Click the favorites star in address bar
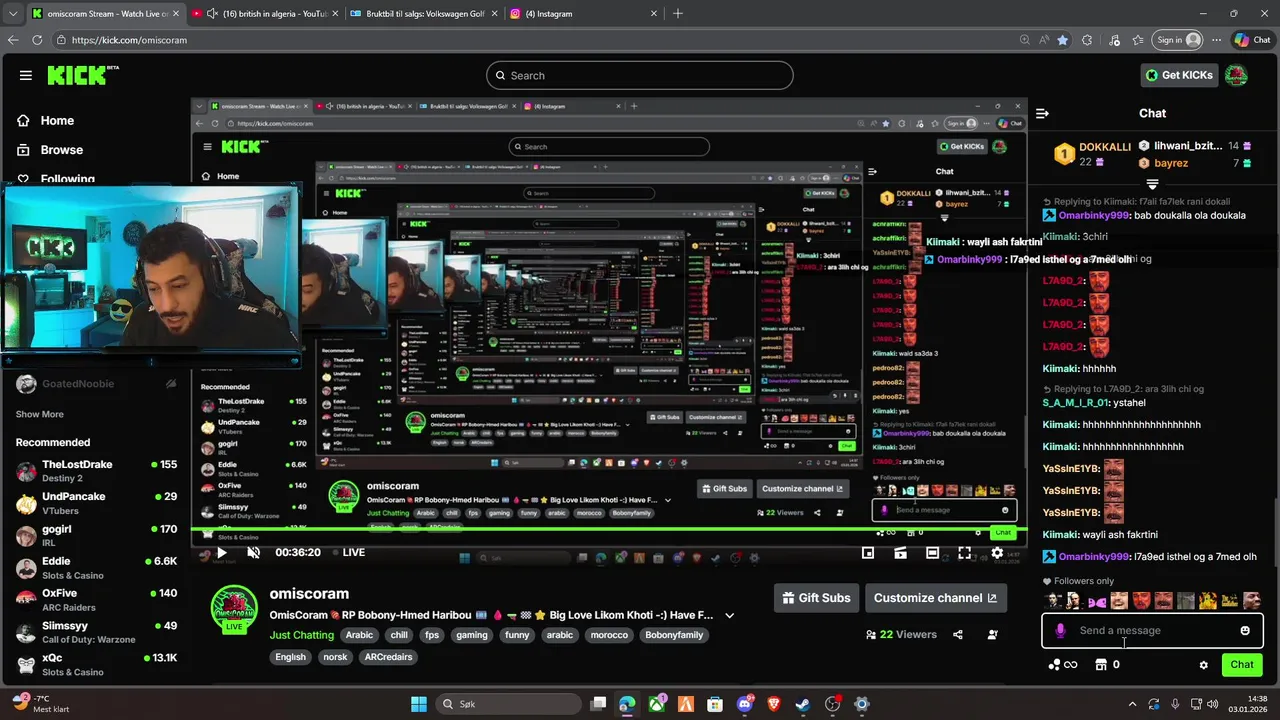The width and height of the screenshot is (1280, 720). (1062, 40)
